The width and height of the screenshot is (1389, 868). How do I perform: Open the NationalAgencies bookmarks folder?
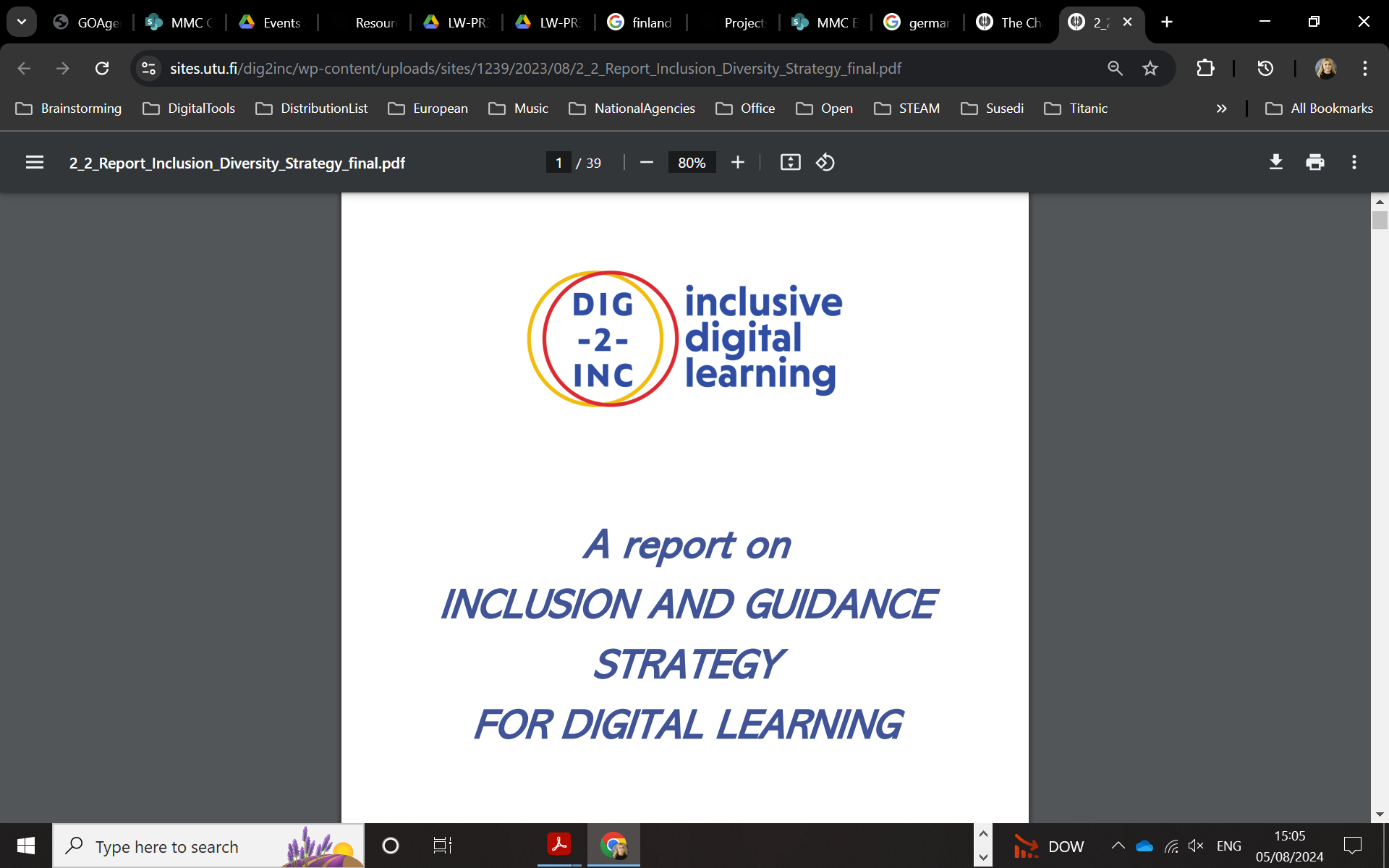pos(632,109)
